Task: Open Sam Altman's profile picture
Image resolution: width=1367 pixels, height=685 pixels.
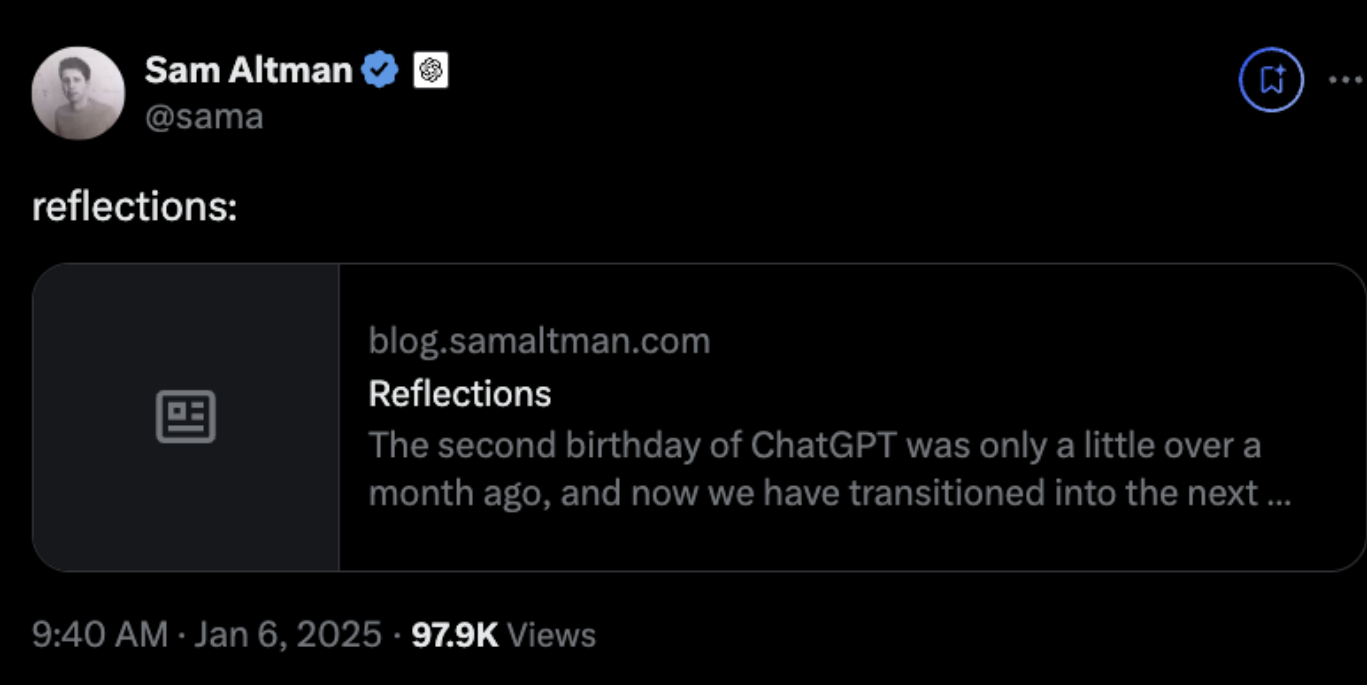Action: click(78, 93)
